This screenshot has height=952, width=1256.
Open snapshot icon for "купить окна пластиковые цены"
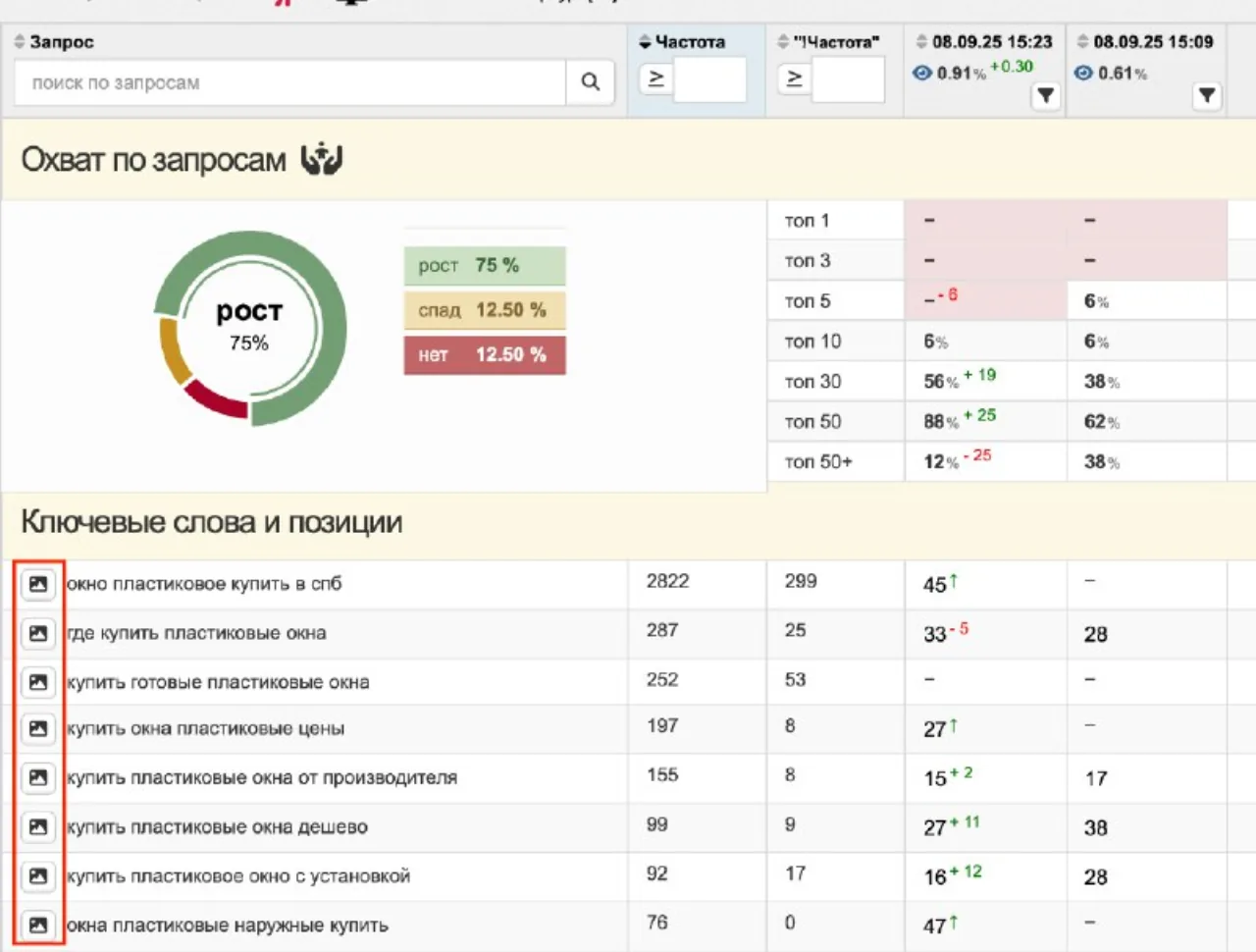click(x=38, y=728)
